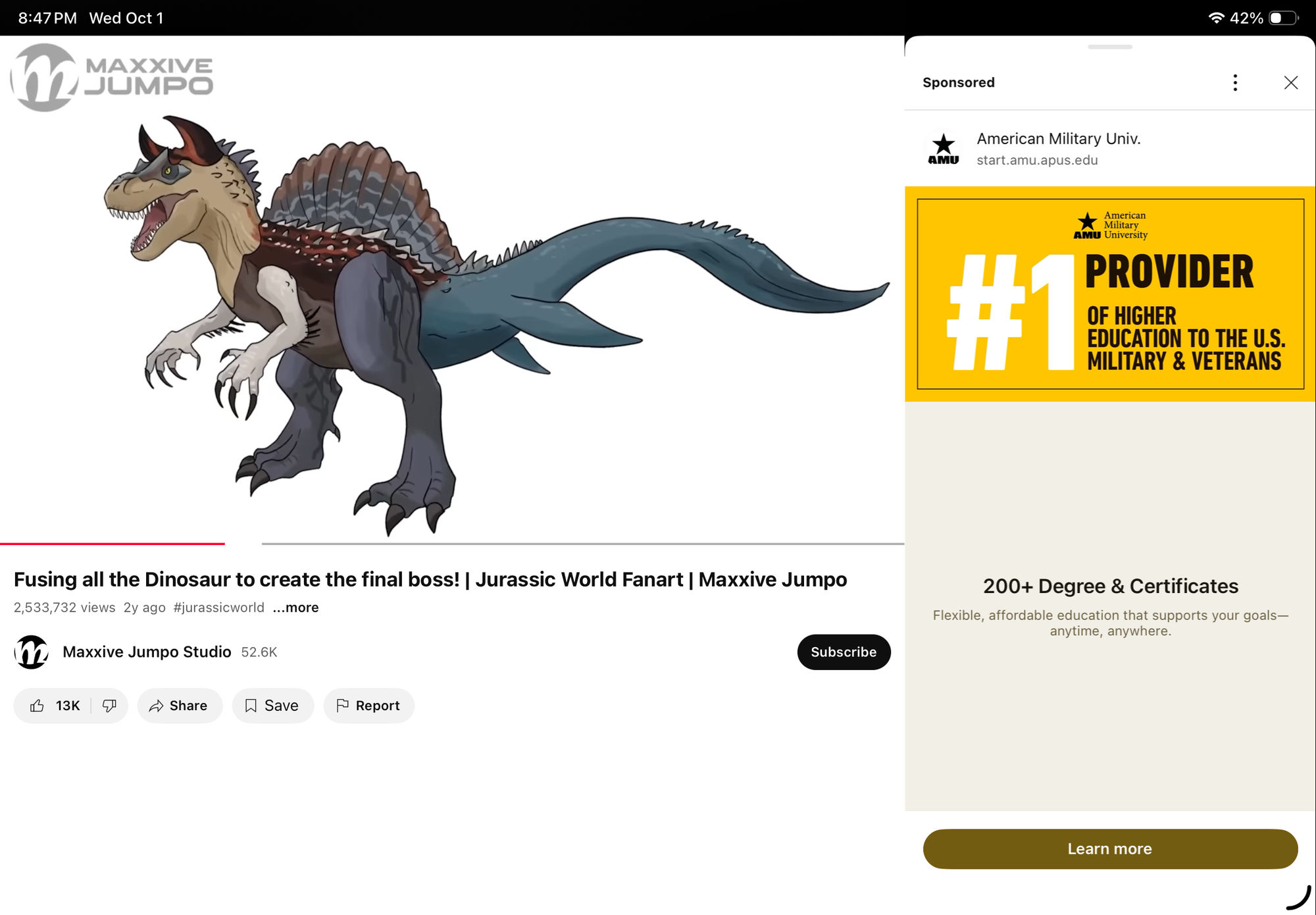Open the Share options
The height and width of the screenshot is (915, 1316).
179,705
